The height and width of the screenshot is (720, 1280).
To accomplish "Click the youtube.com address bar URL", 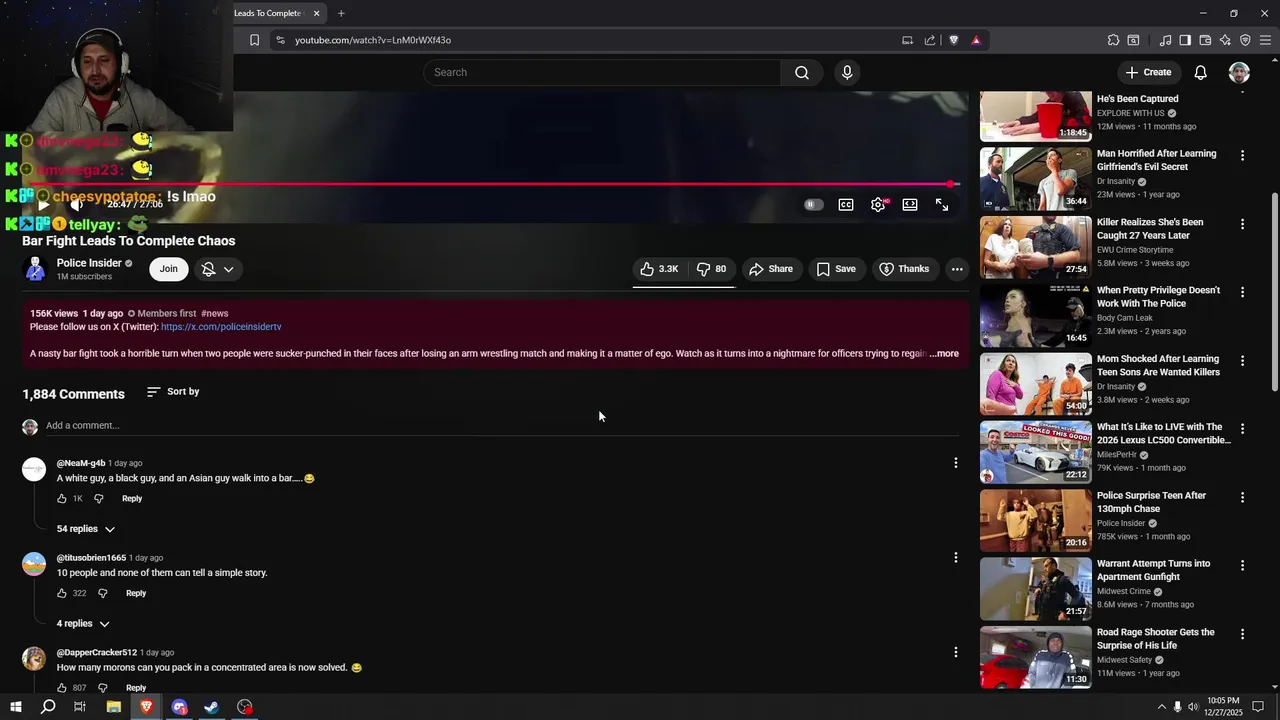I will [373, 40].
